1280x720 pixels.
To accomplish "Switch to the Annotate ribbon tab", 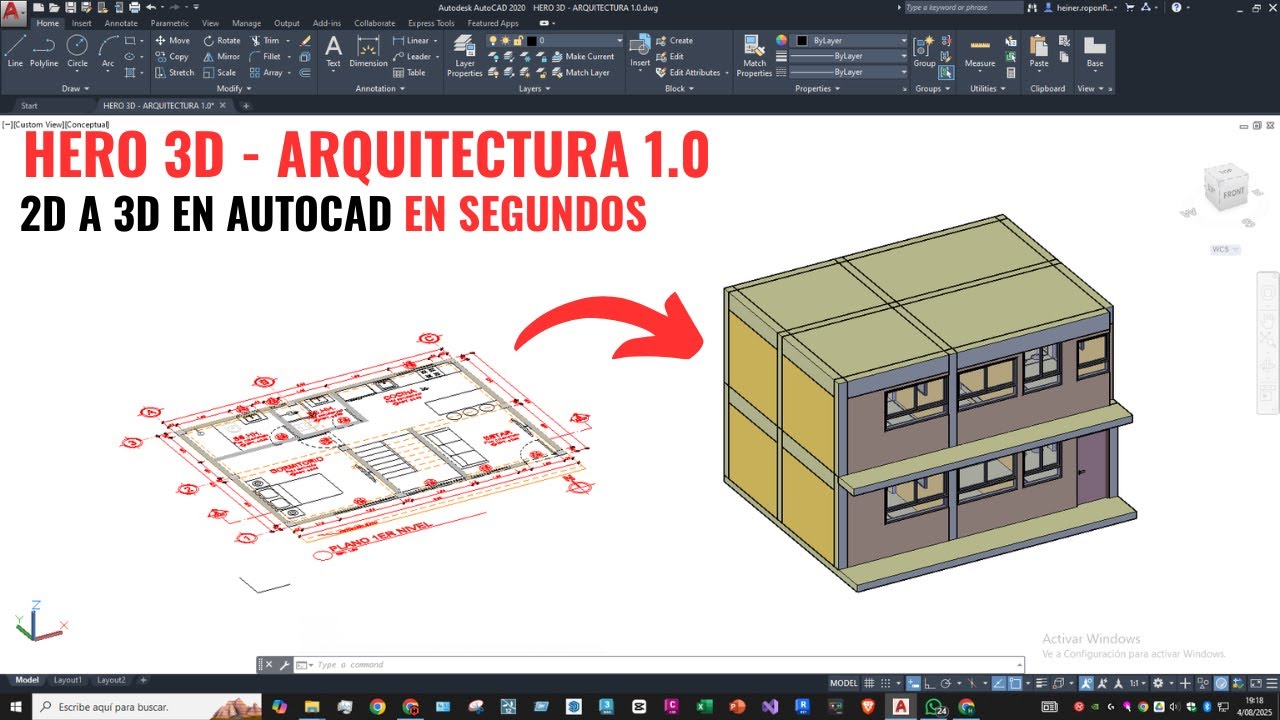I will coord(121,23).
